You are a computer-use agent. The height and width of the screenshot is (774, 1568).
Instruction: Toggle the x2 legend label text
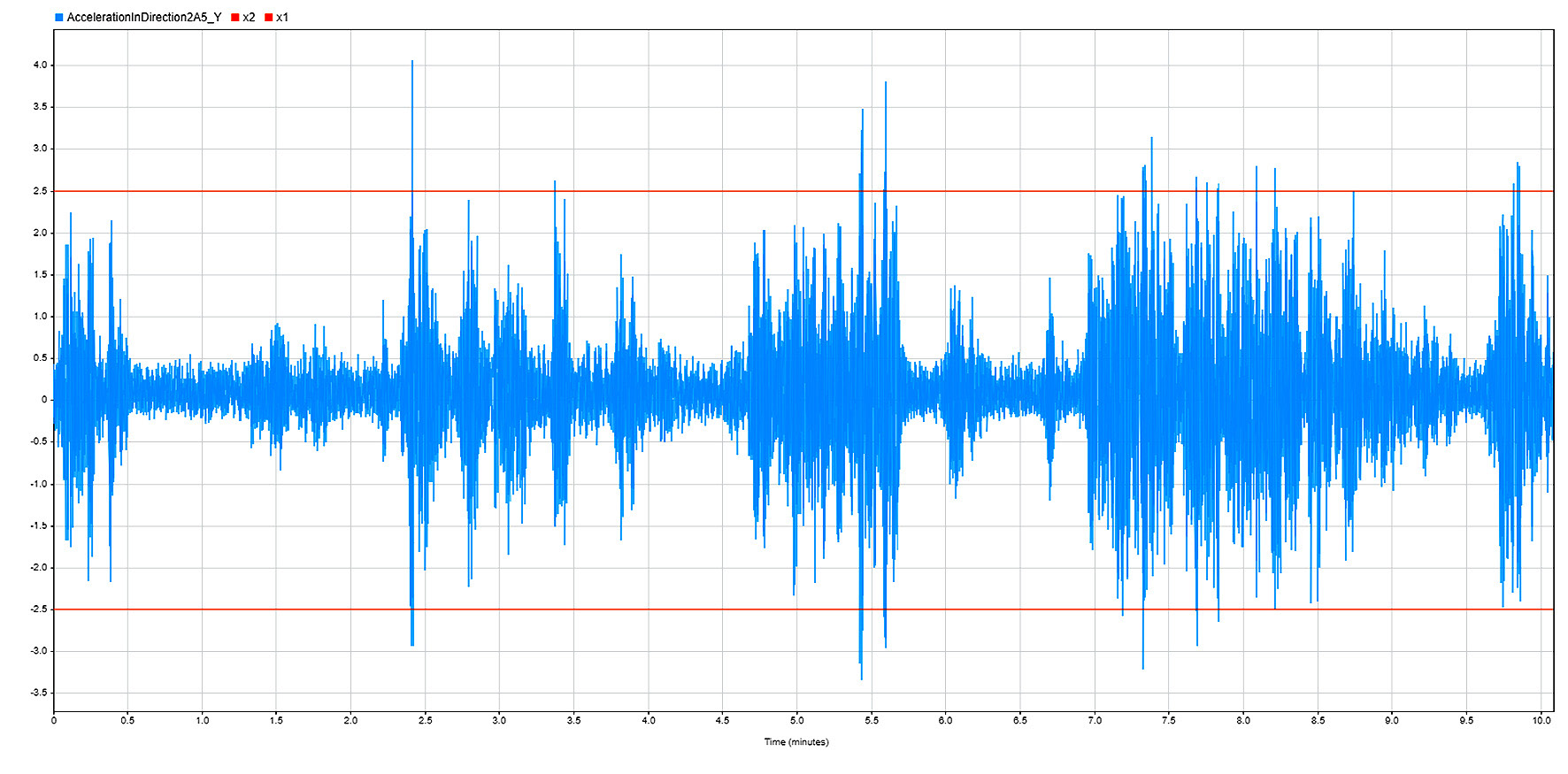click(x=249, y=18)
